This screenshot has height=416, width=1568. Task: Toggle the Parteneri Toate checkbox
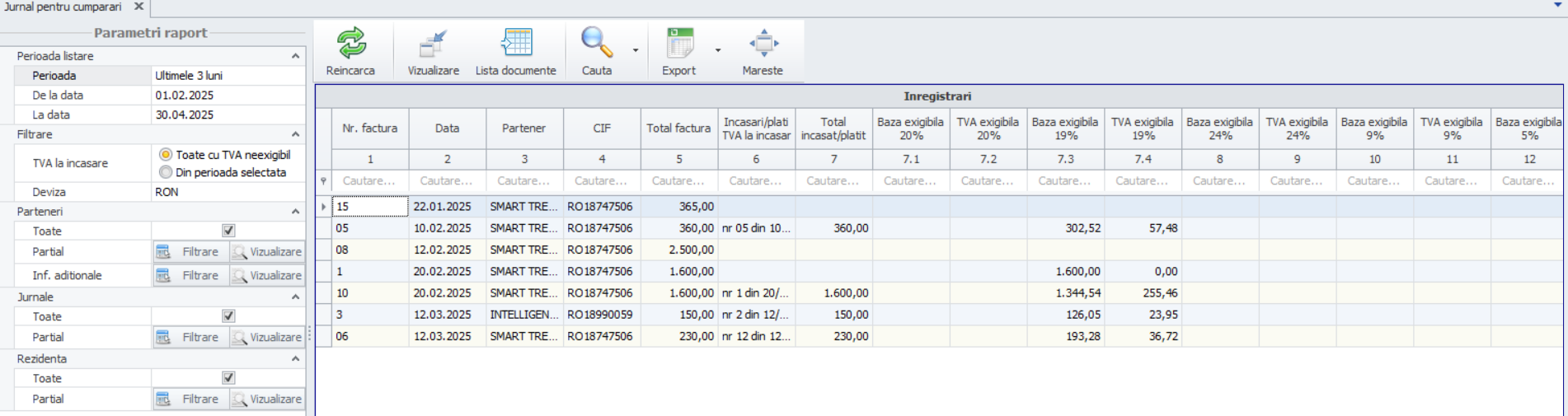pyautogui.click(x=228, y=231)
